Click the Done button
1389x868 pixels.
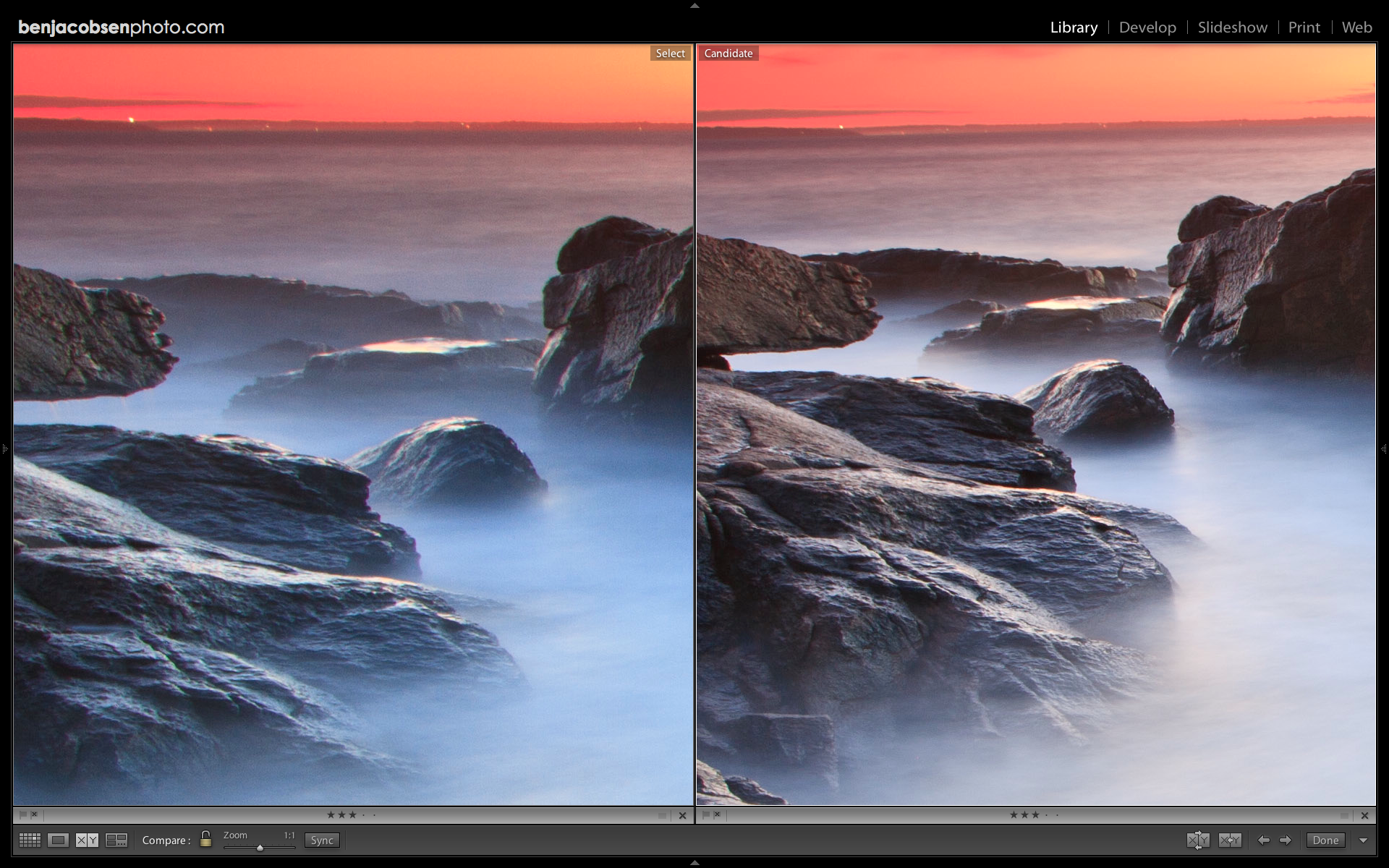pyautogui.click(x=1325, y=840)
